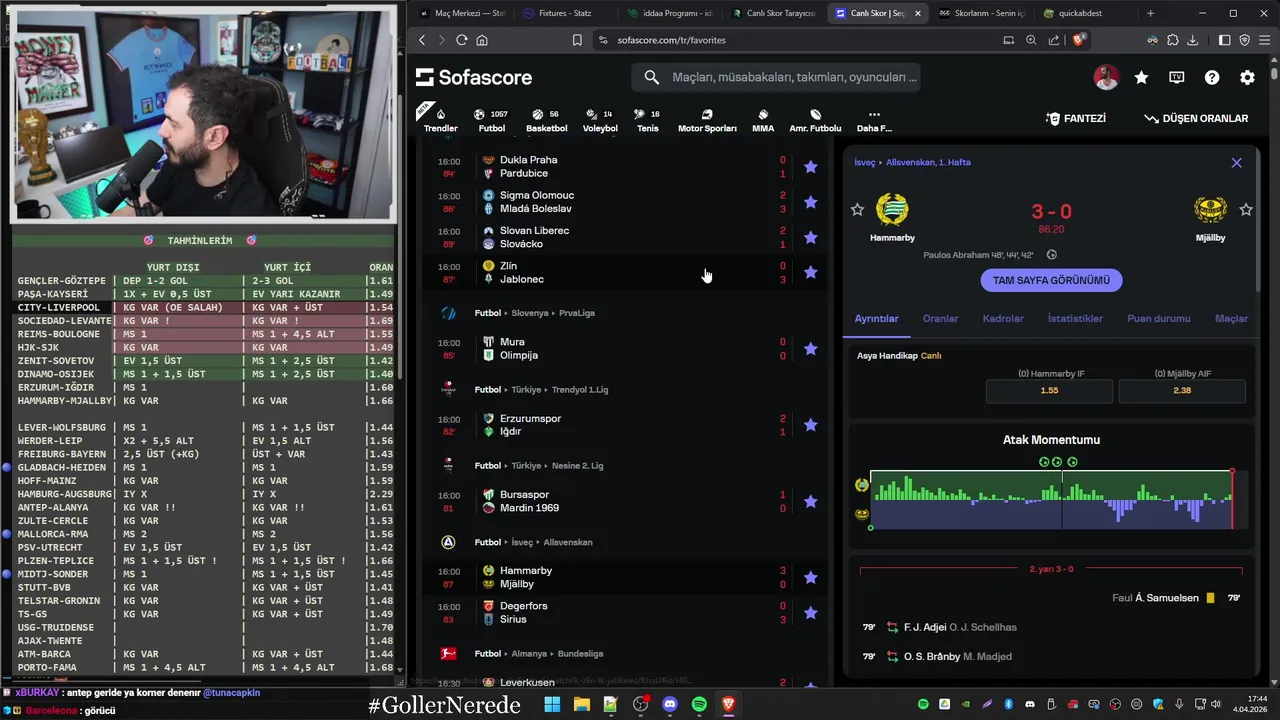Open the user profile avatar

(1106, 77)
